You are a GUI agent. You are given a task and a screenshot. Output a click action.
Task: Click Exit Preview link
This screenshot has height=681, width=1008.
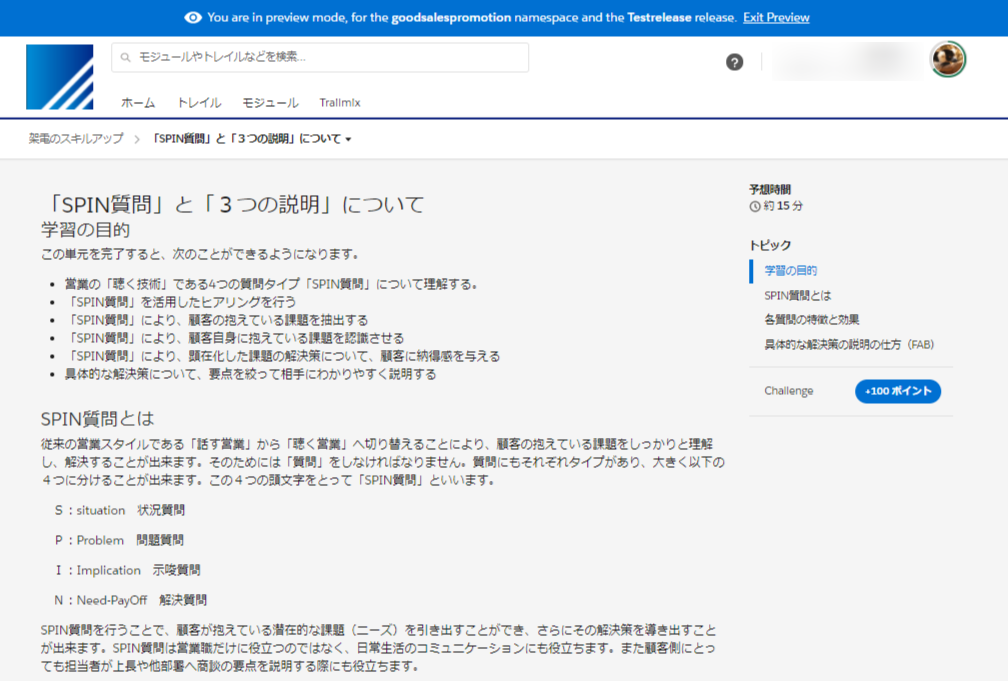pyautogui.click(x=776, y=18)
